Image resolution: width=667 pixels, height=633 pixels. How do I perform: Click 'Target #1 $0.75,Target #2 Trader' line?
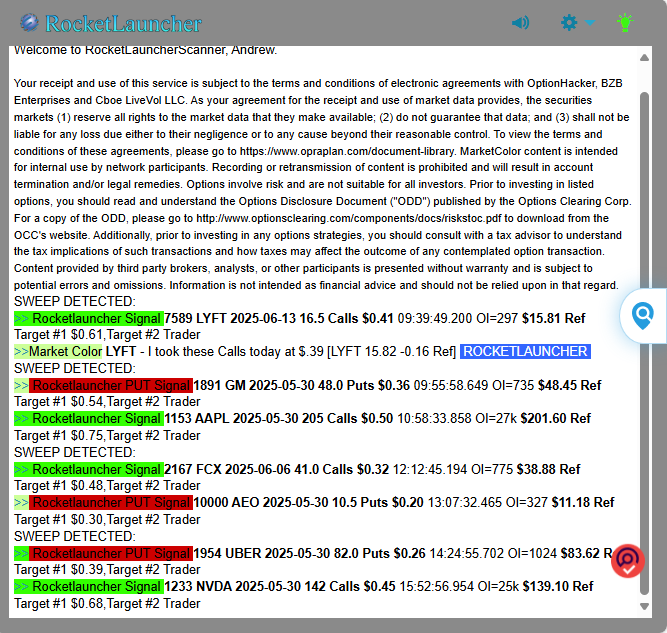[x=107, y=436]
